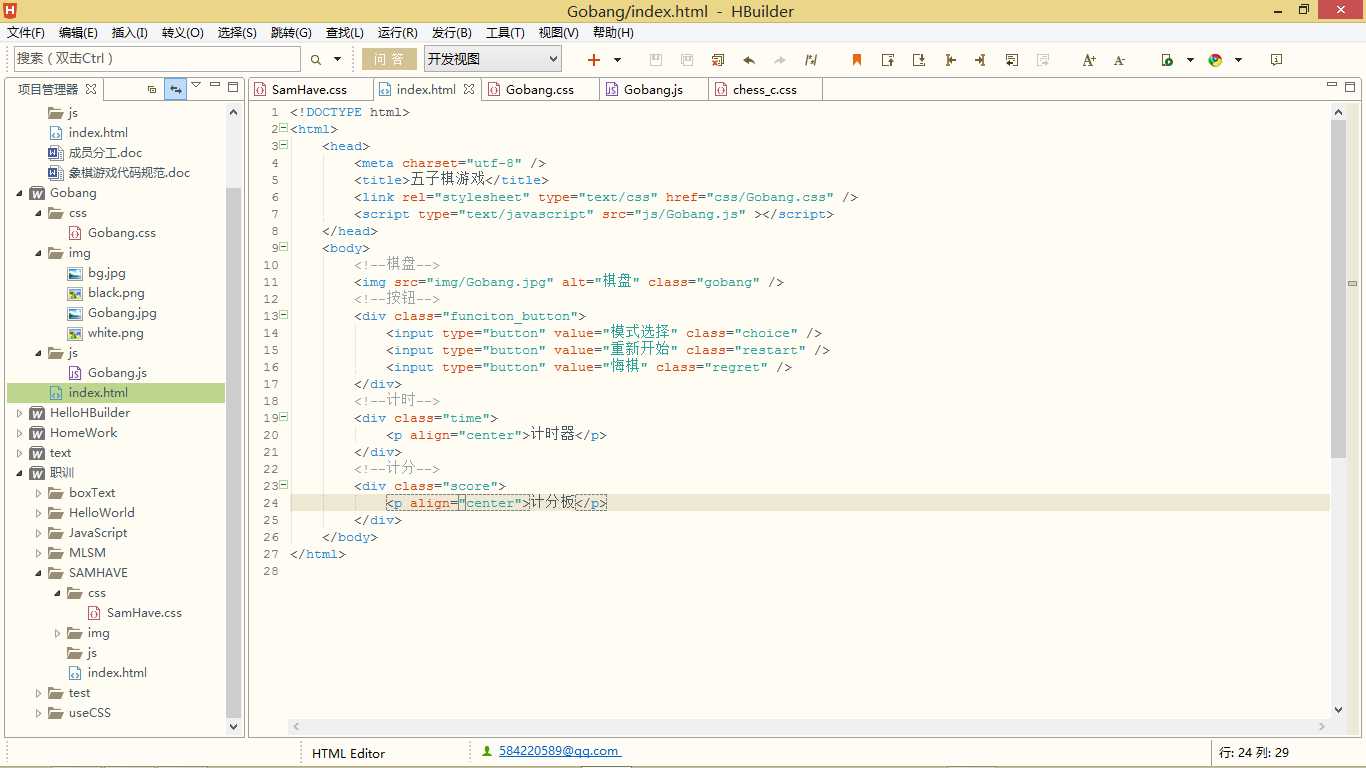Viewport: 1366px width, 768px height.
Task: Click project tree scroll down arrow
Action: [x=234, y=728]
